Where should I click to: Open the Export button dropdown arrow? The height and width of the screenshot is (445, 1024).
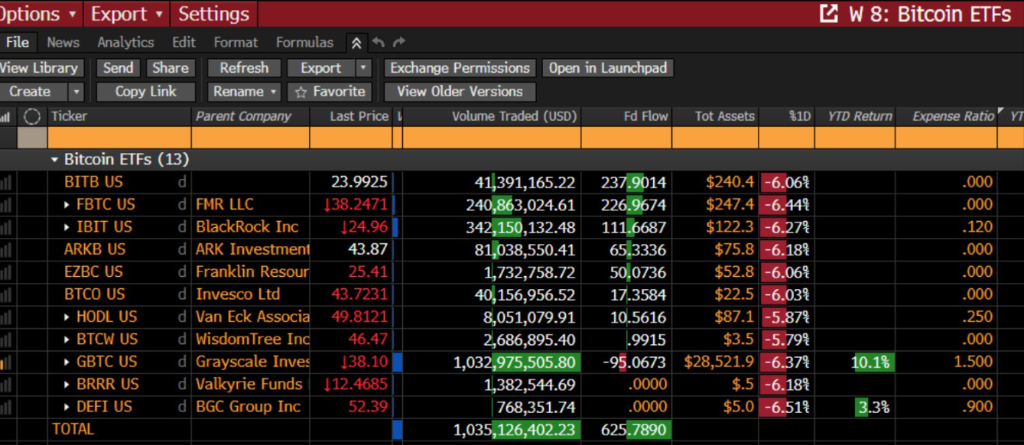364,69
